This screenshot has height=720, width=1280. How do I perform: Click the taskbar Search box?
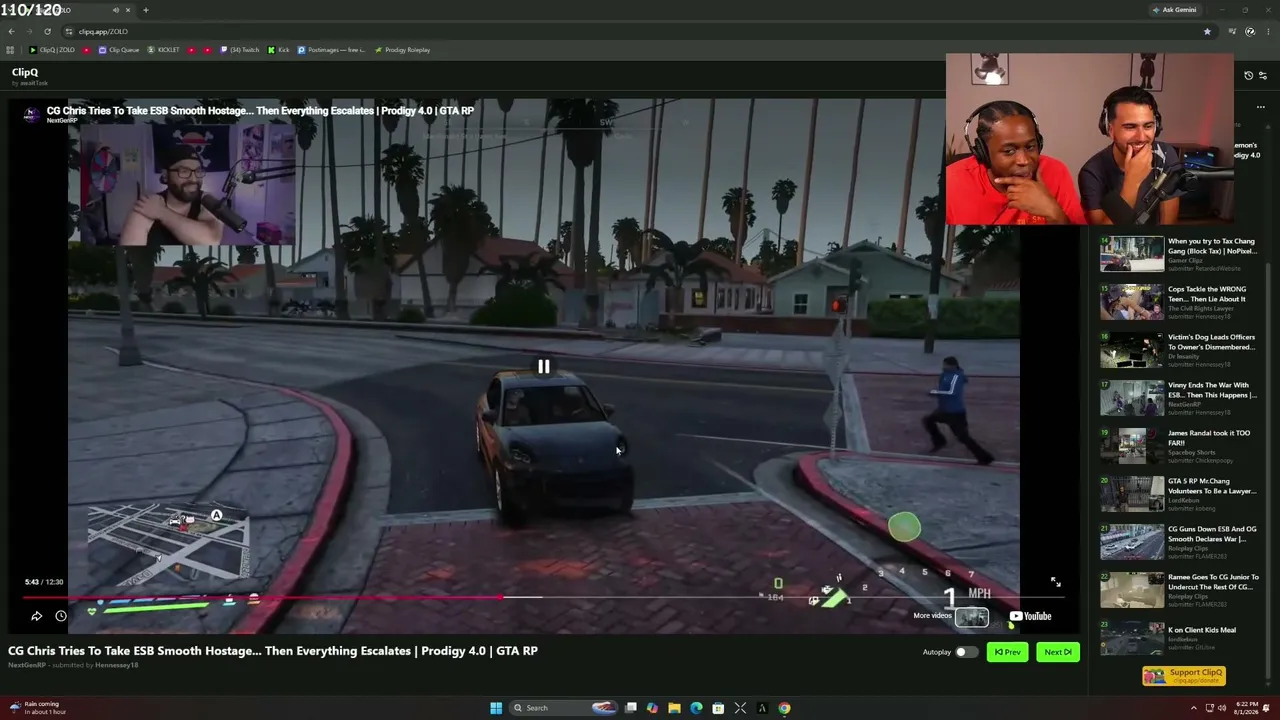coord(563,708)
